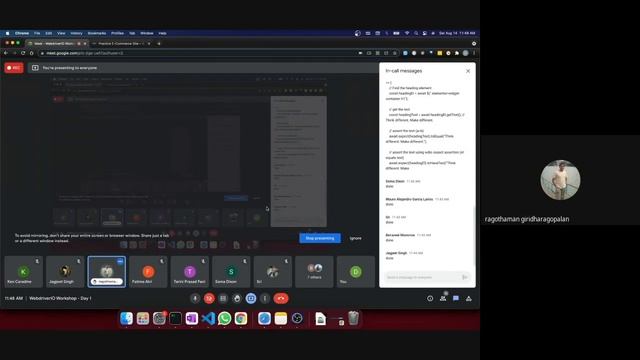Click the Stop presenting button

[x=320, y=238]
